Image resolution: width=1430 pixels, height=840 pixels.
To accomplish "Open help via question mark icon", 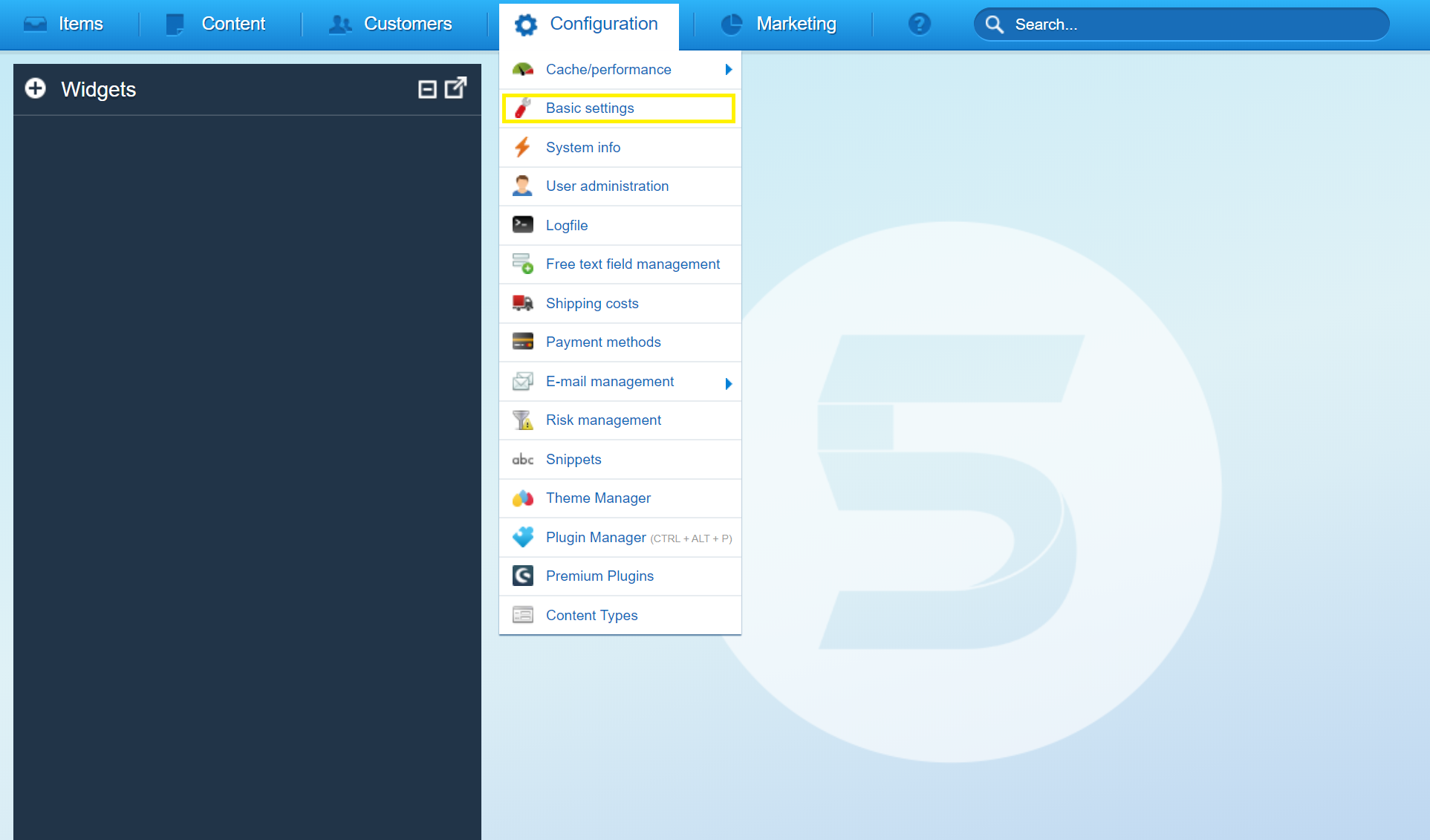I will 919,25.
